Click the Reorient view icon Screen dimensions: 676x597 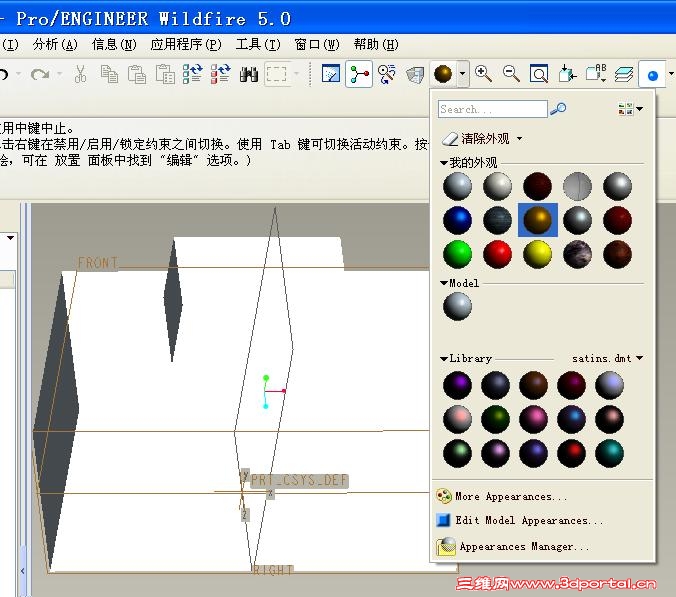(567, 74)
